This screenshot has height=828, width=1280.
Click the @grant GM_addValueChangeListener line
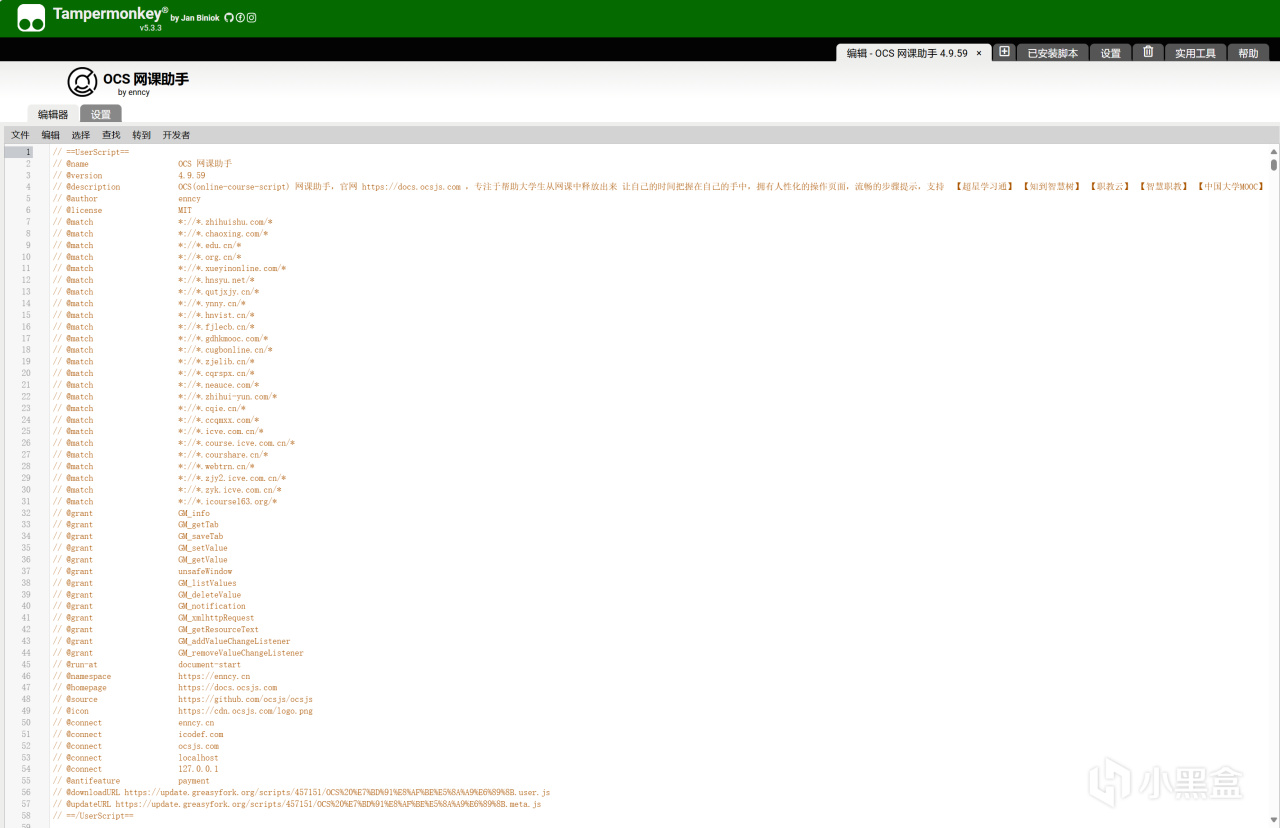pyautogui.click(x=172, y=641)
